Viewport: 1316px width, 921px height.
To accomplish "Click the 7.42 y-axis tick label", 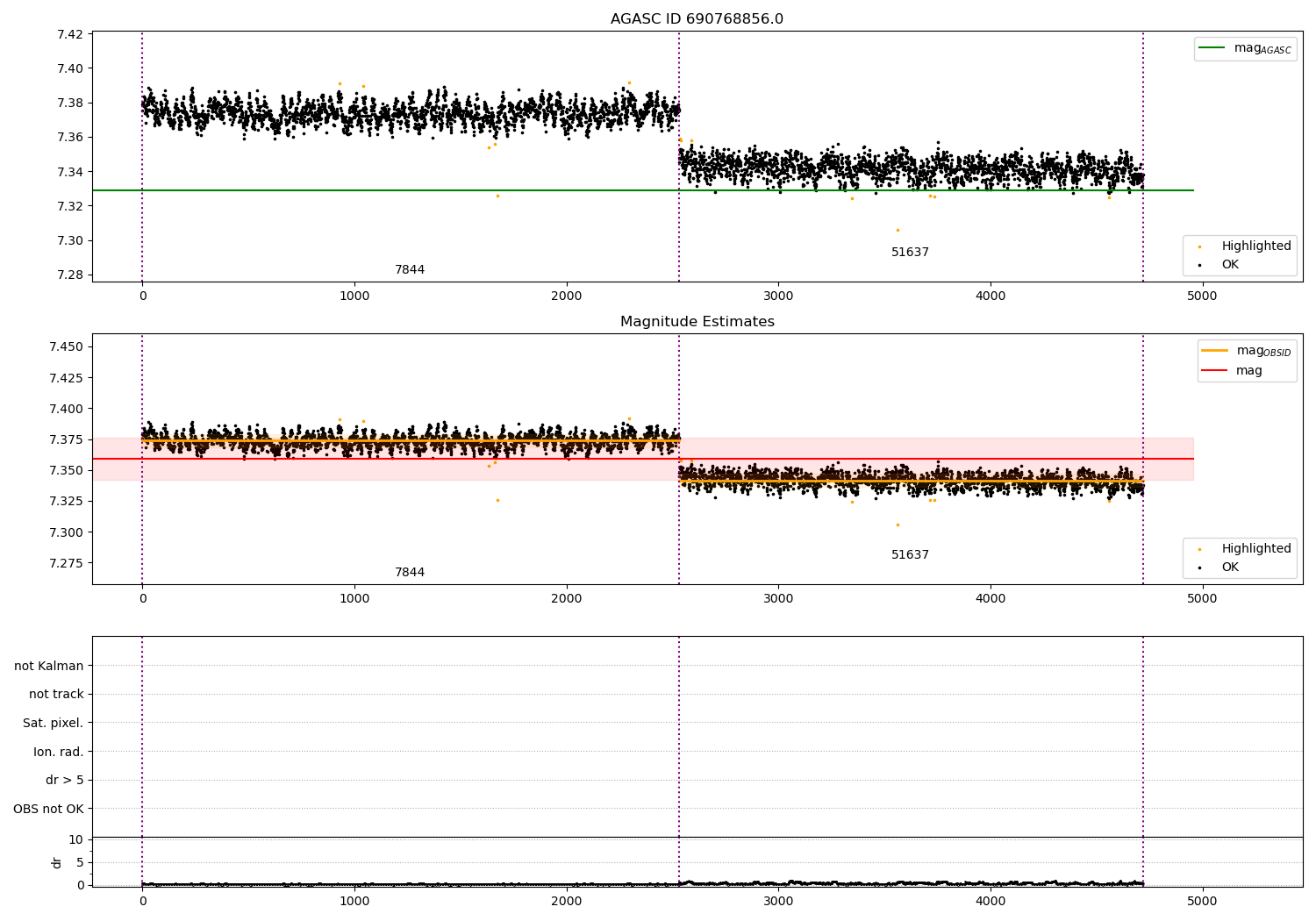I will (x=69, y=35).
